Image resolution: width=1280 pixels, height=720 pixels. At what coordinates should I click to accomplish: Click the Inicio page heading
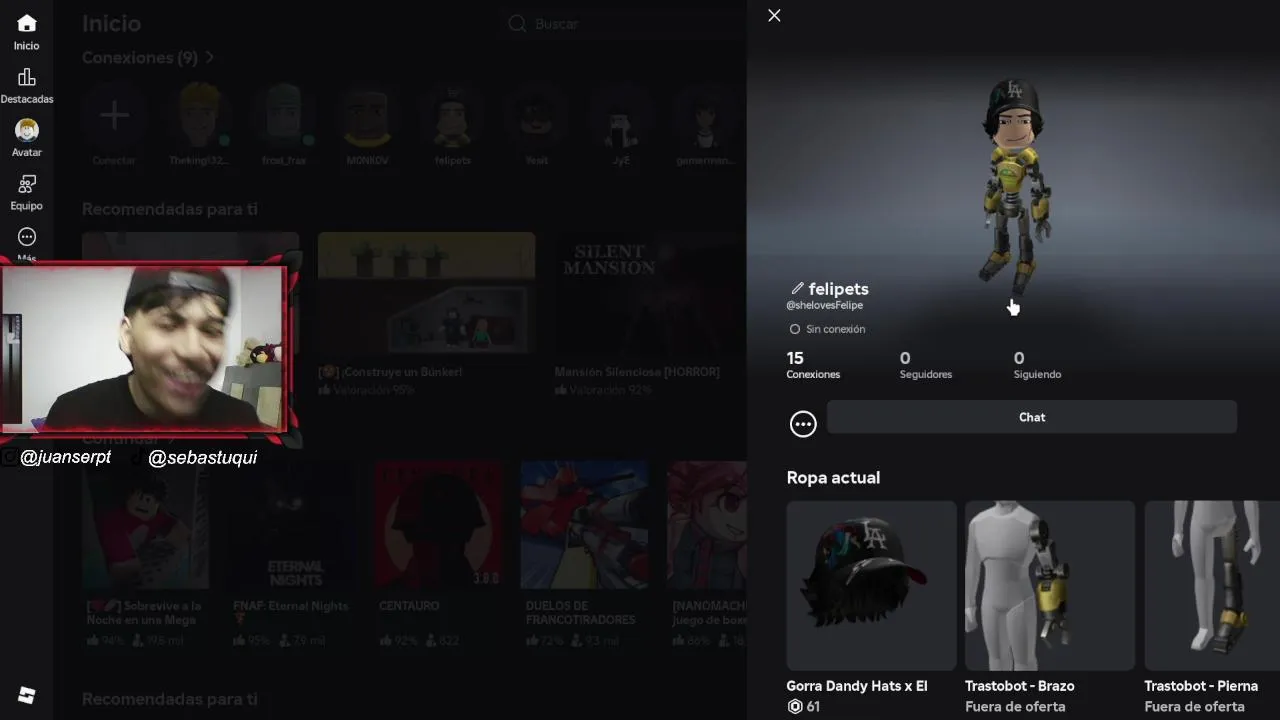click(x=111, y=23)
